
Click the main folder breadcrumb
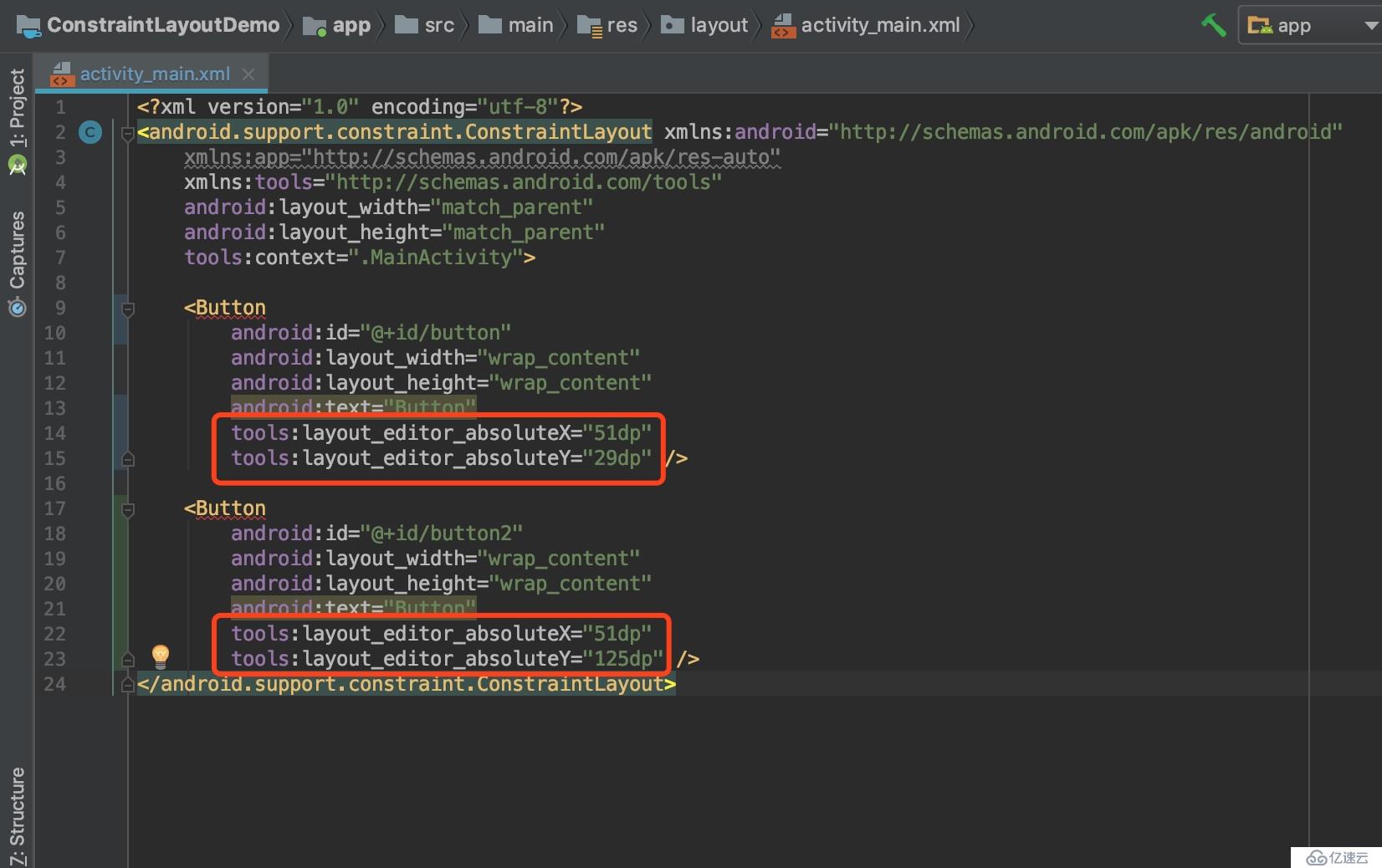click(516, 25)
